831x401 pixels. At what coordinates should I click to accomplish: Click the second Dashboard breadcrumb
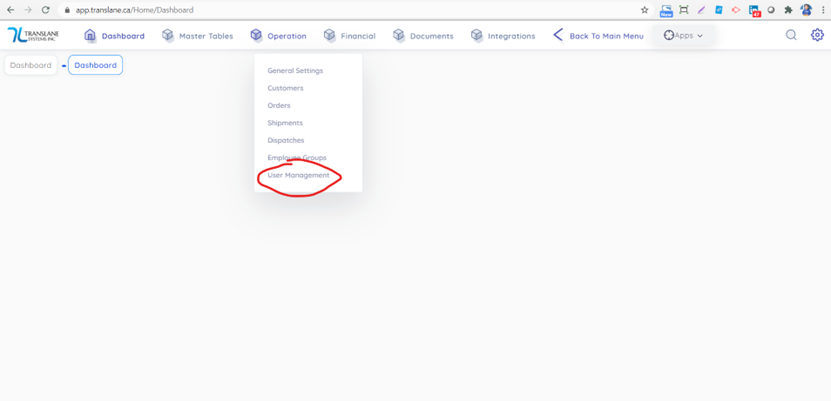click(95, 65)
